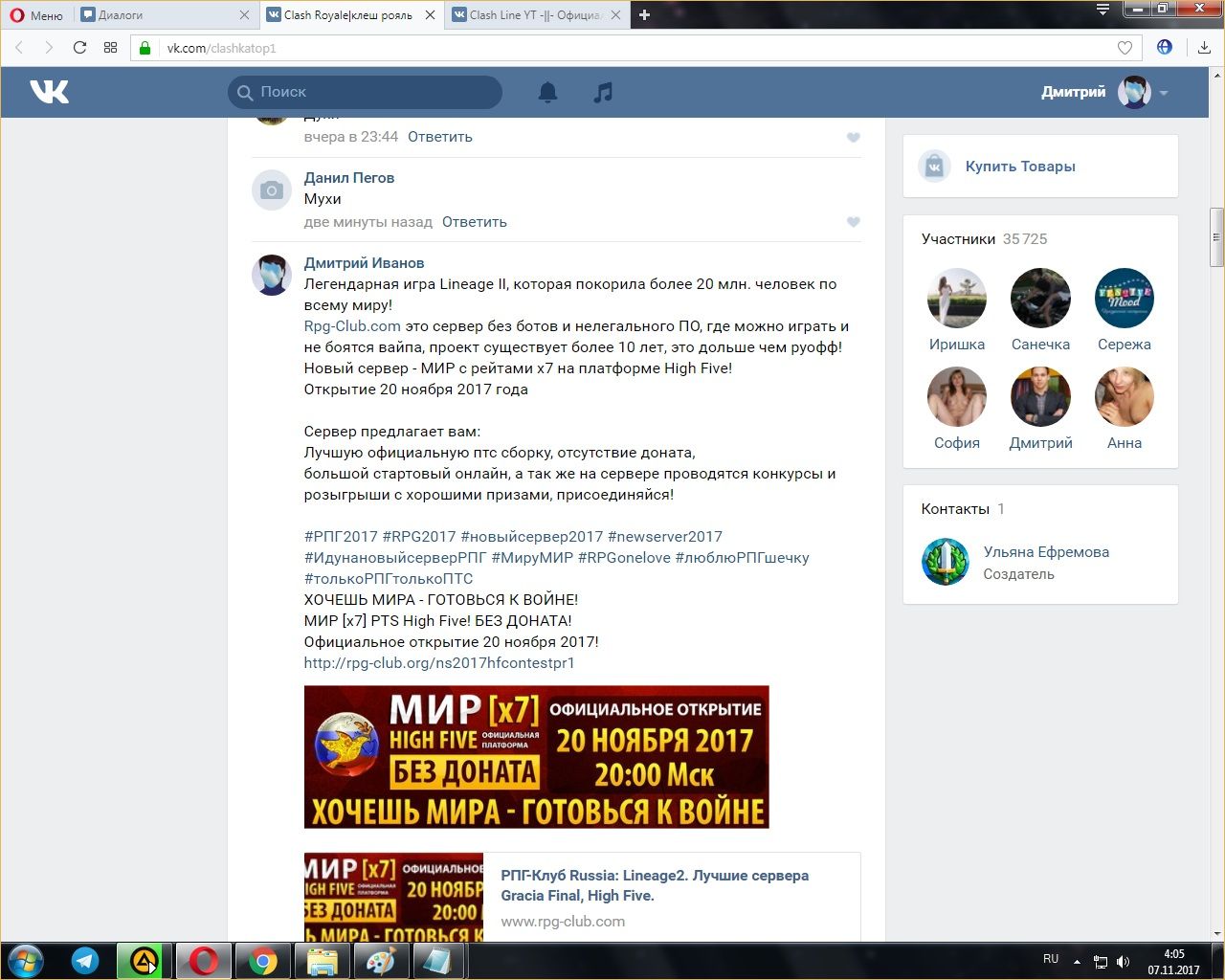The width and height of the screenshot is (1225, 980).
Task: Open the РПГ-Клуб Russia link preview title
Action: (x=655, y=885)
